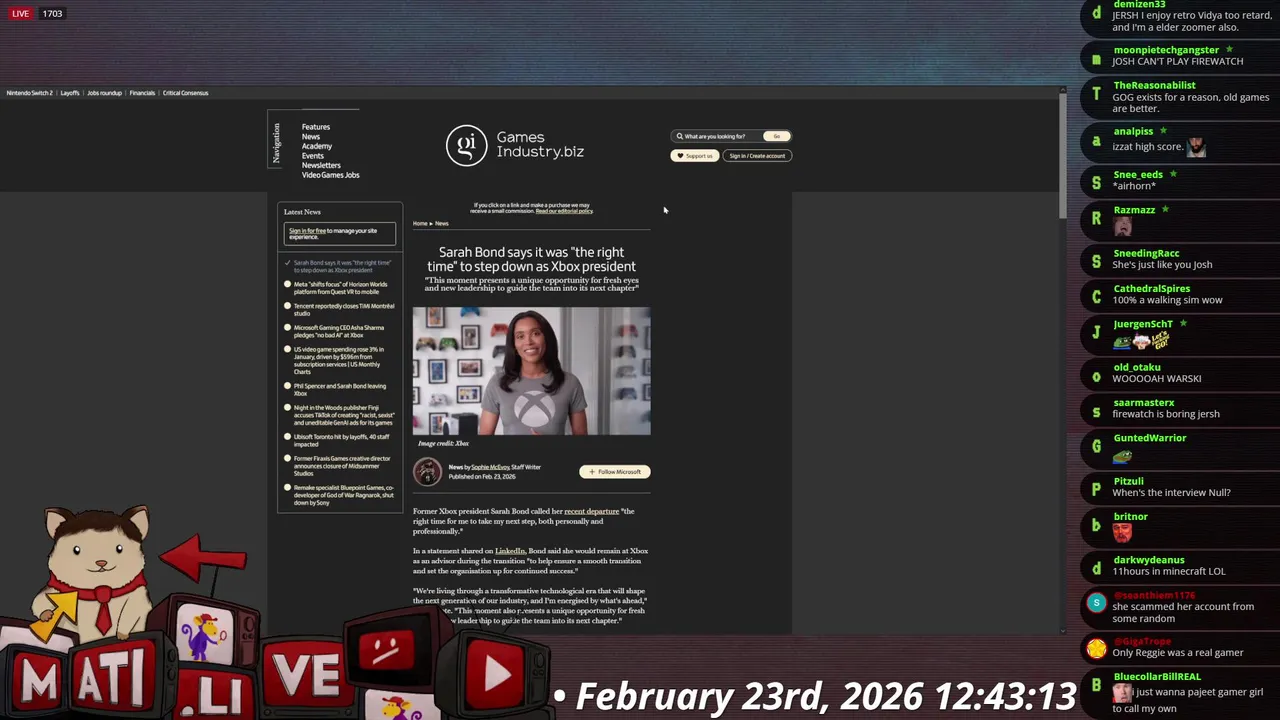
Task: Click the Home breadcrumb
Action: (x=420, y=223)
